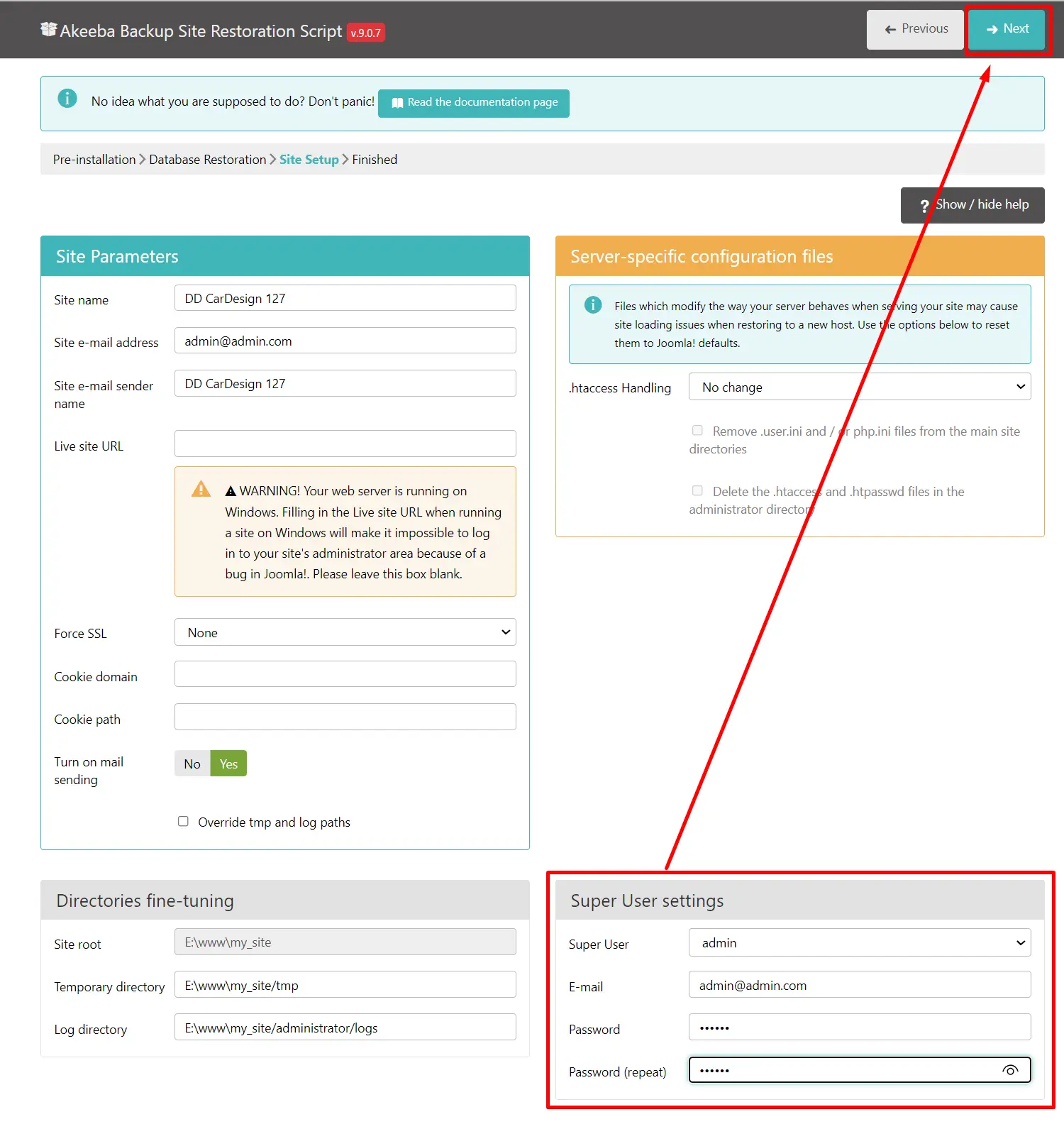
Task: Click the Site e-mail sender name field
Action: tap(345, 383)
